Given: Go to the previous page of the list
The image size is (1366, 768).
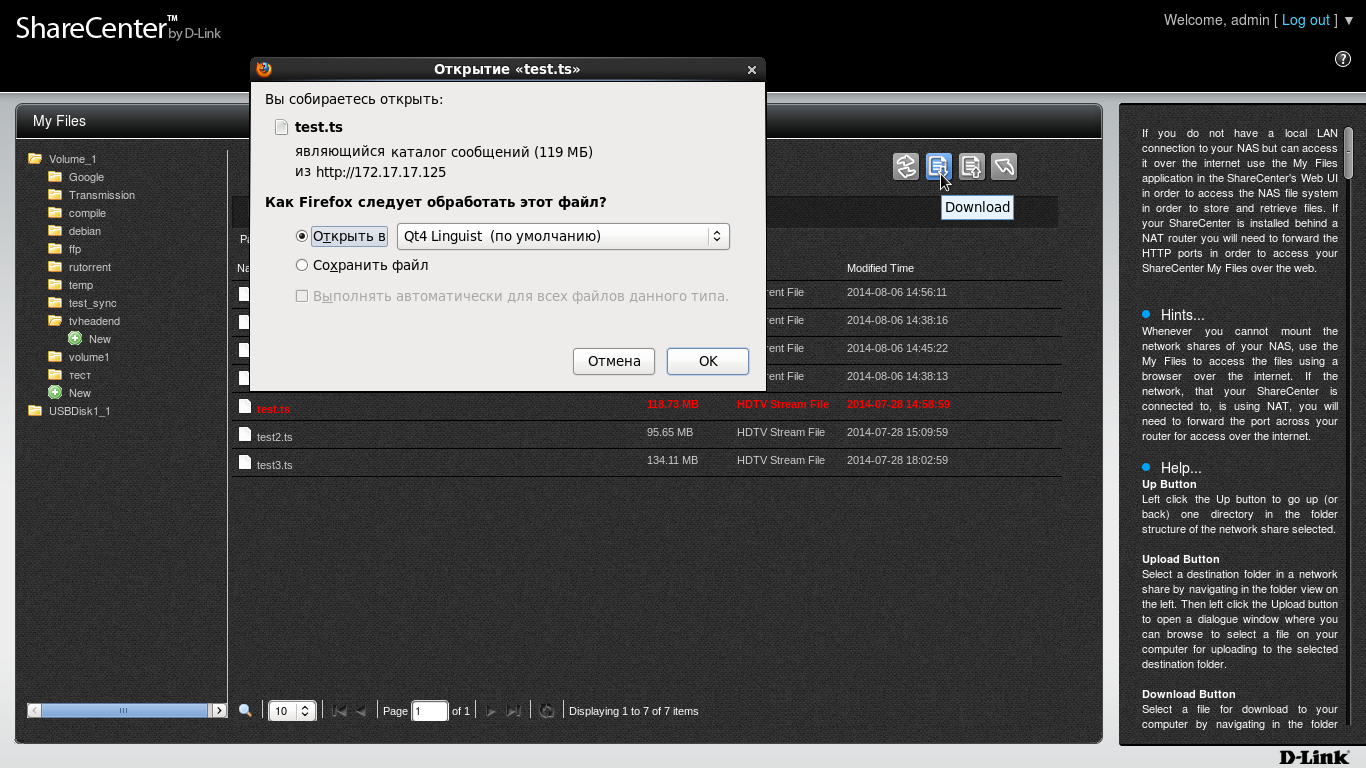Looking at the screenshot, I should (x=361, y=711).
